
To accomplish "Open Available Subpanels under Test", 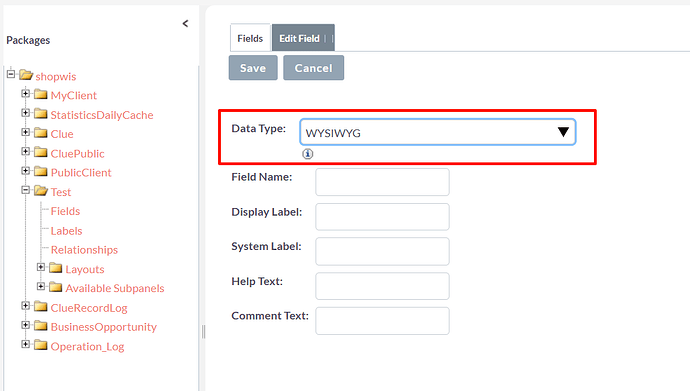I will click(x=115, y=288).
